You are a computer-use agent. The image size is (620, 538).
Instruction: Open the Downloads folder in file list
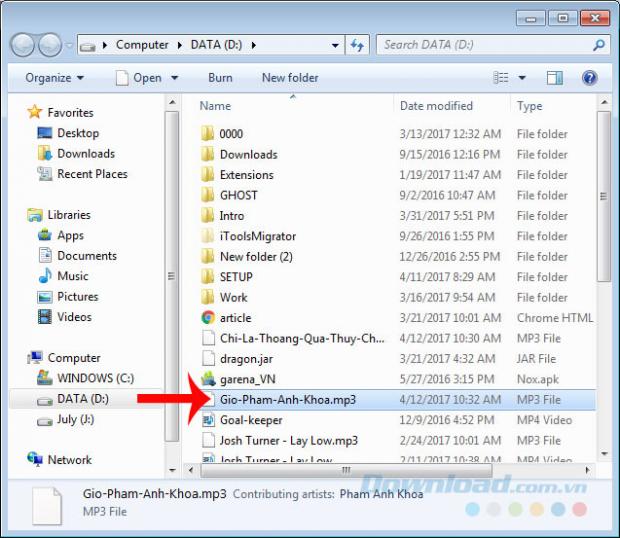(248, 154)
